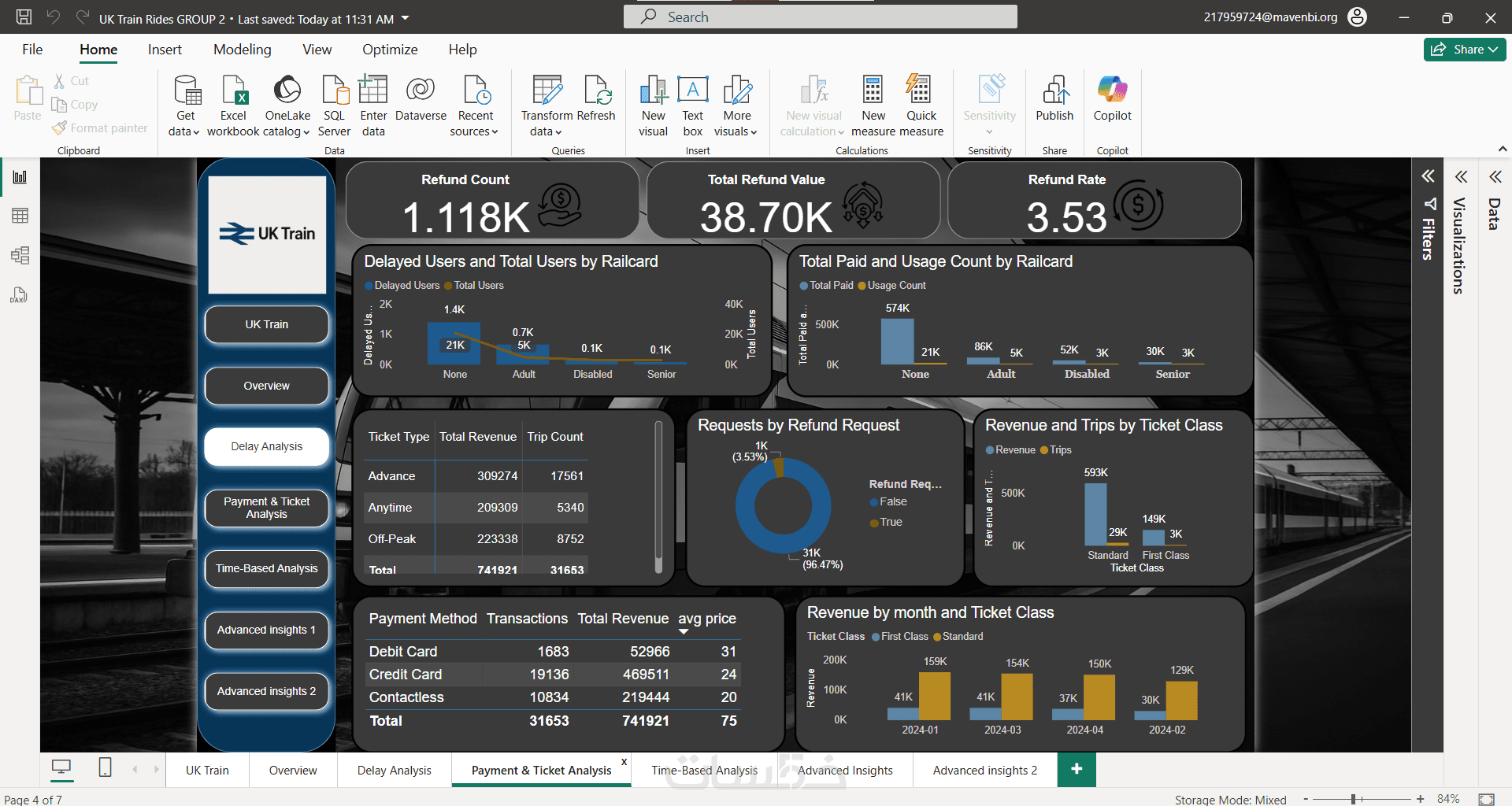Click Delay Analysis navigation button

(x=267, y=446)
